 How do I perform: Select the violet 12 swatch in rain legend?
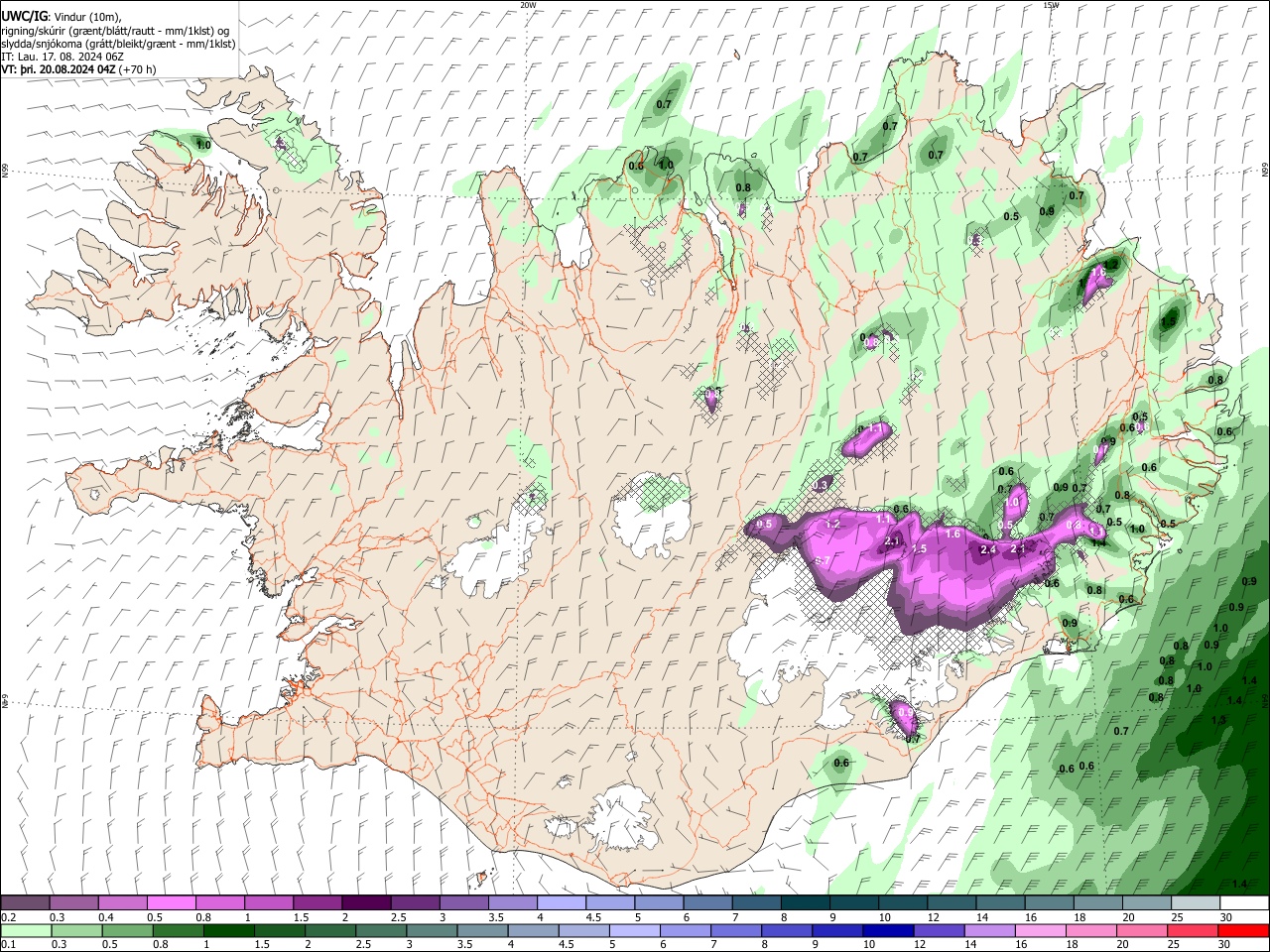[x=939, y=931]
